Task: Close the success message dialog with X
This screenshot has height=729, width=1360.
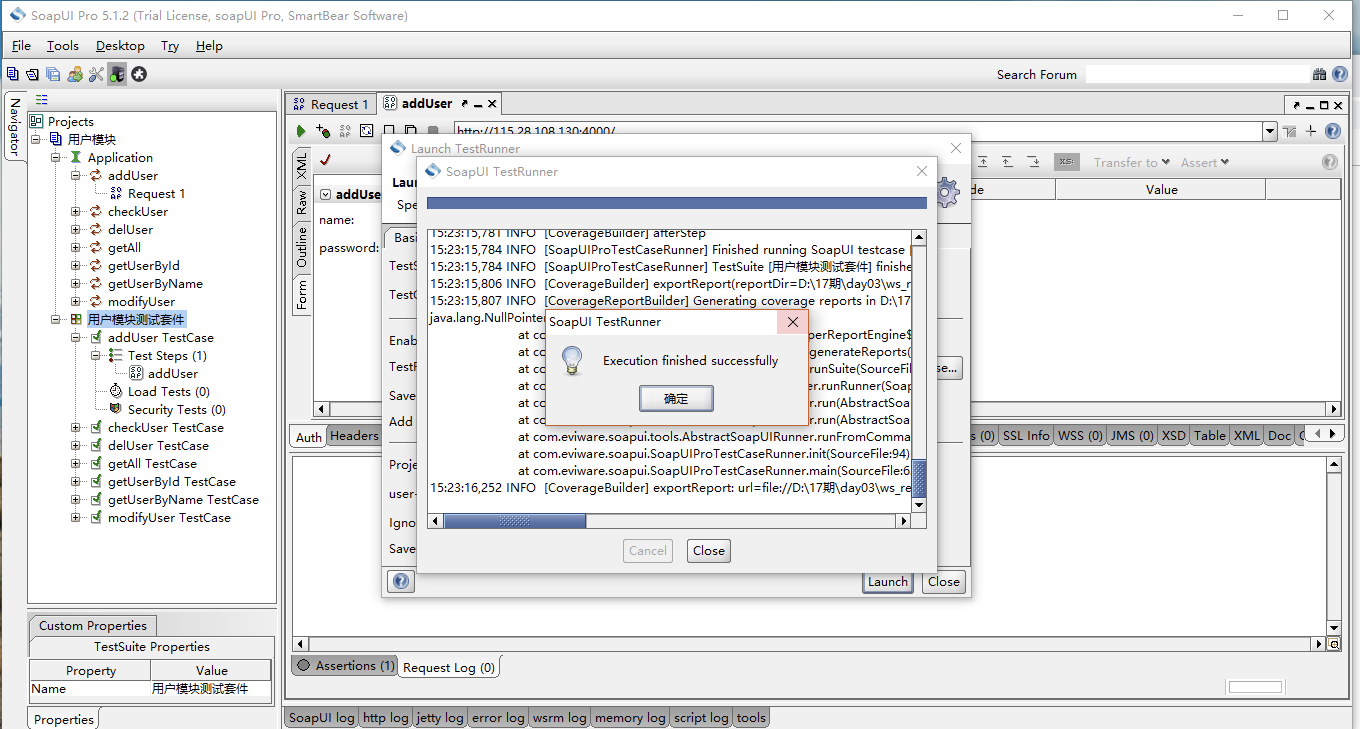Action: click(x=792, y=322)
